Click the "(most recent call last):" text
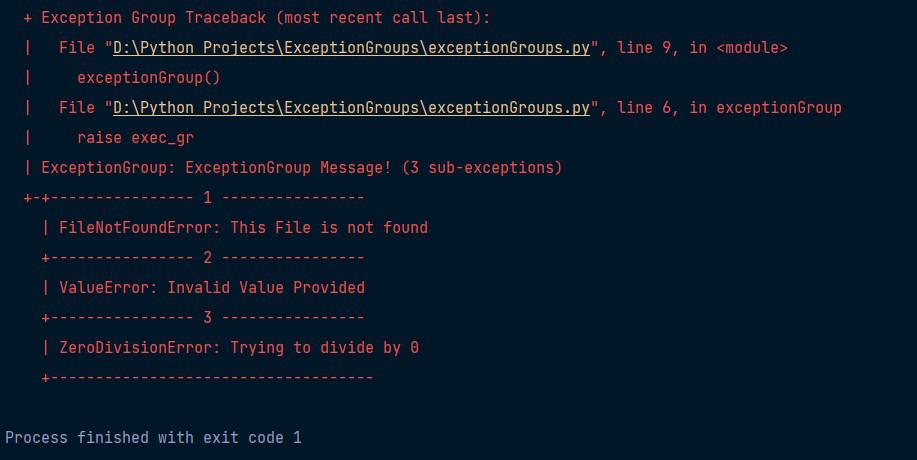The height and width of the screenshot is (460, 917). click(x=383, y=18)
